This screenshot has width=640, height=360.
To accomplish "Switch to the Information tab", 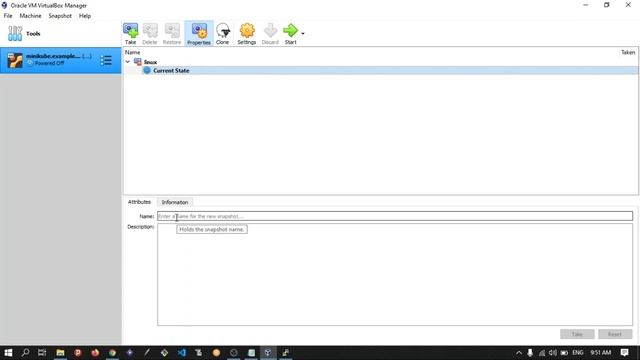I will pos(175,202).
